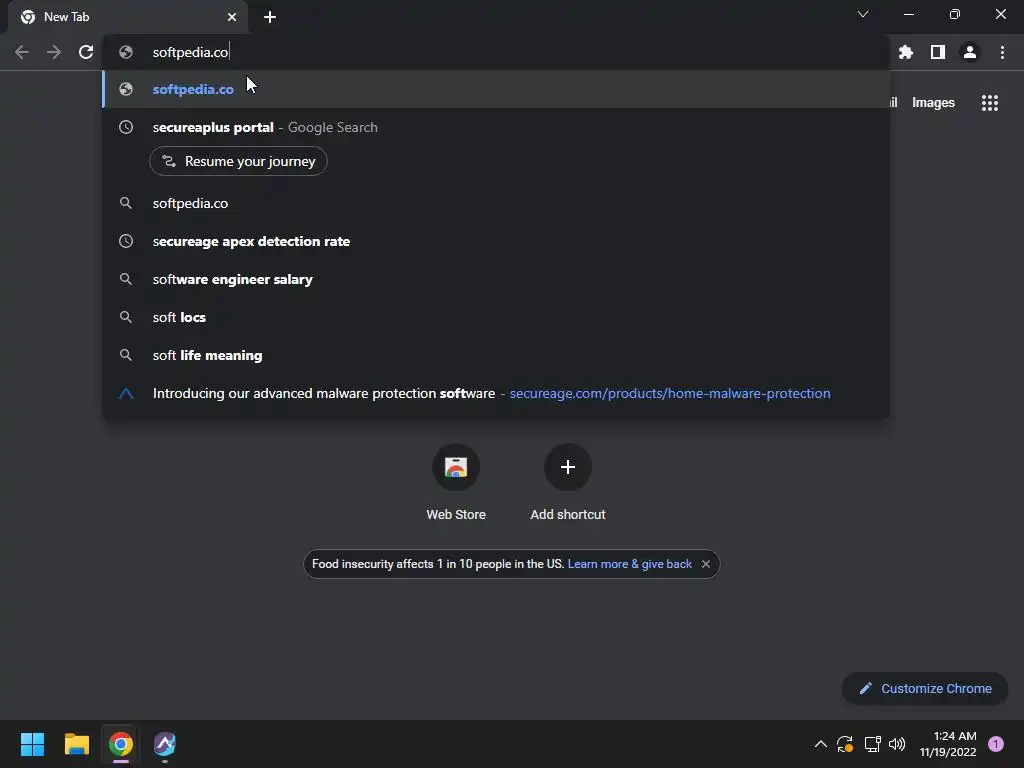Click the Add shortcut button
Screen dimensions: 1024x768
pos(568,483)
